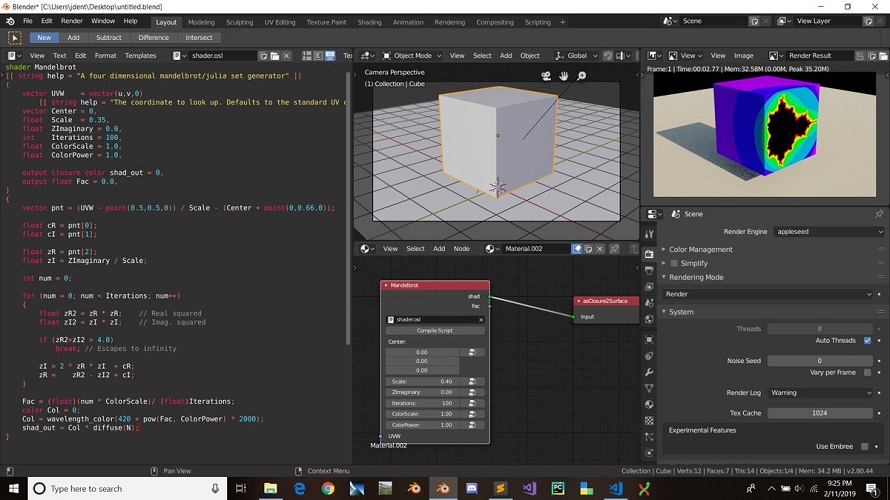Open the Render menu in top bar

coord(72,21)
